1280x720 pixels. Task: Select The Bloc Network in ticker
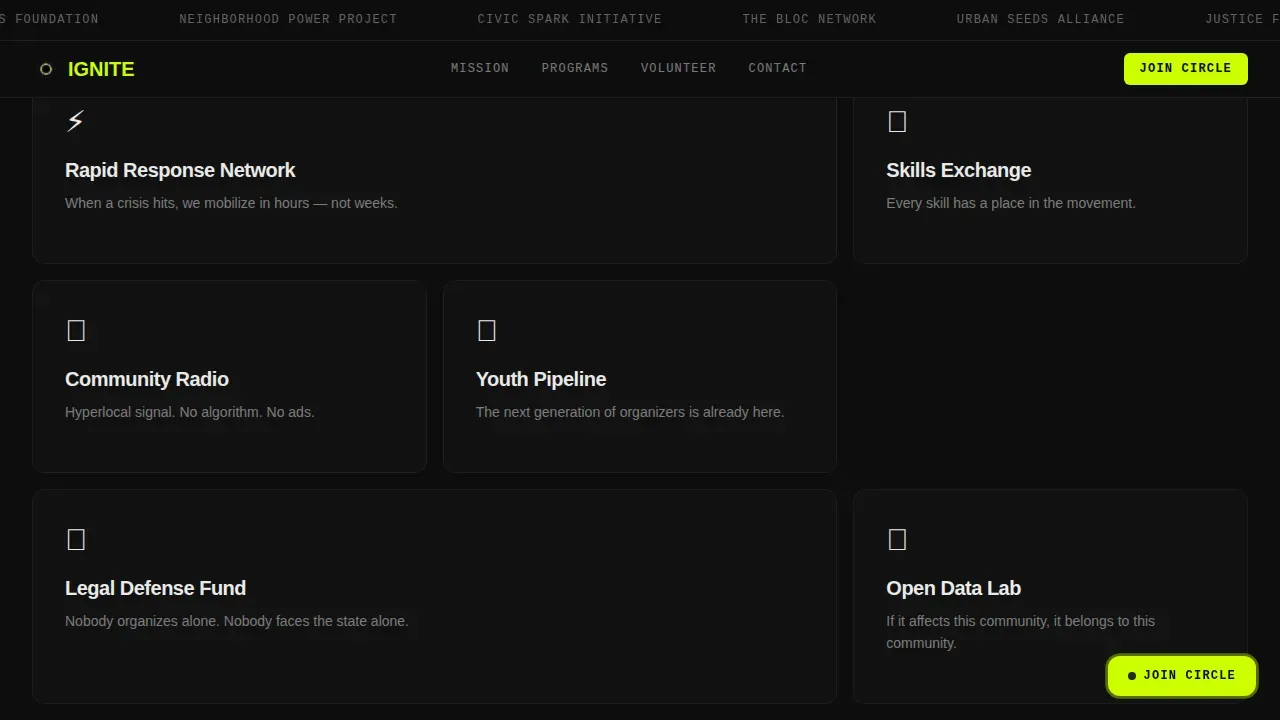click(x=809, y=19)
